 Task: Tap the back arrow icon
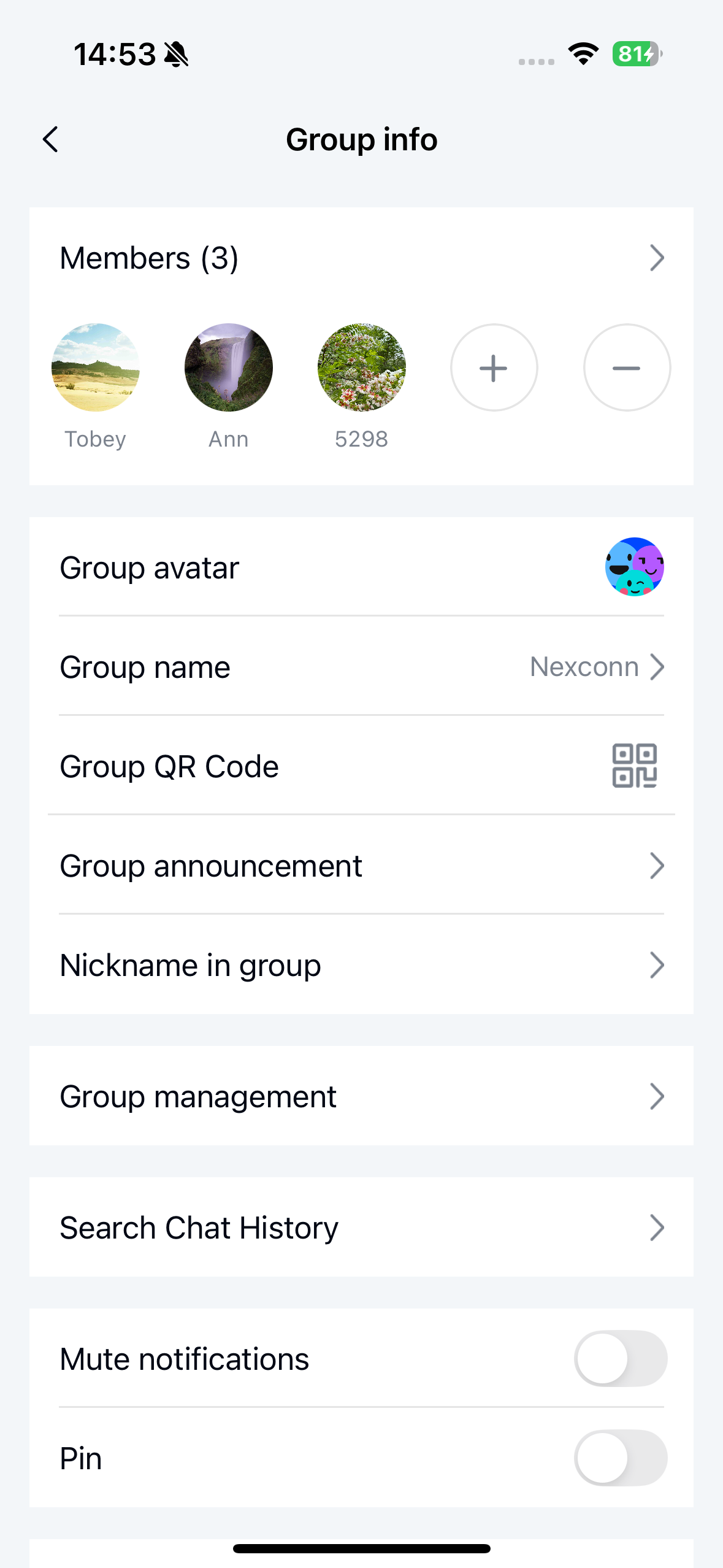click(51, 140)
